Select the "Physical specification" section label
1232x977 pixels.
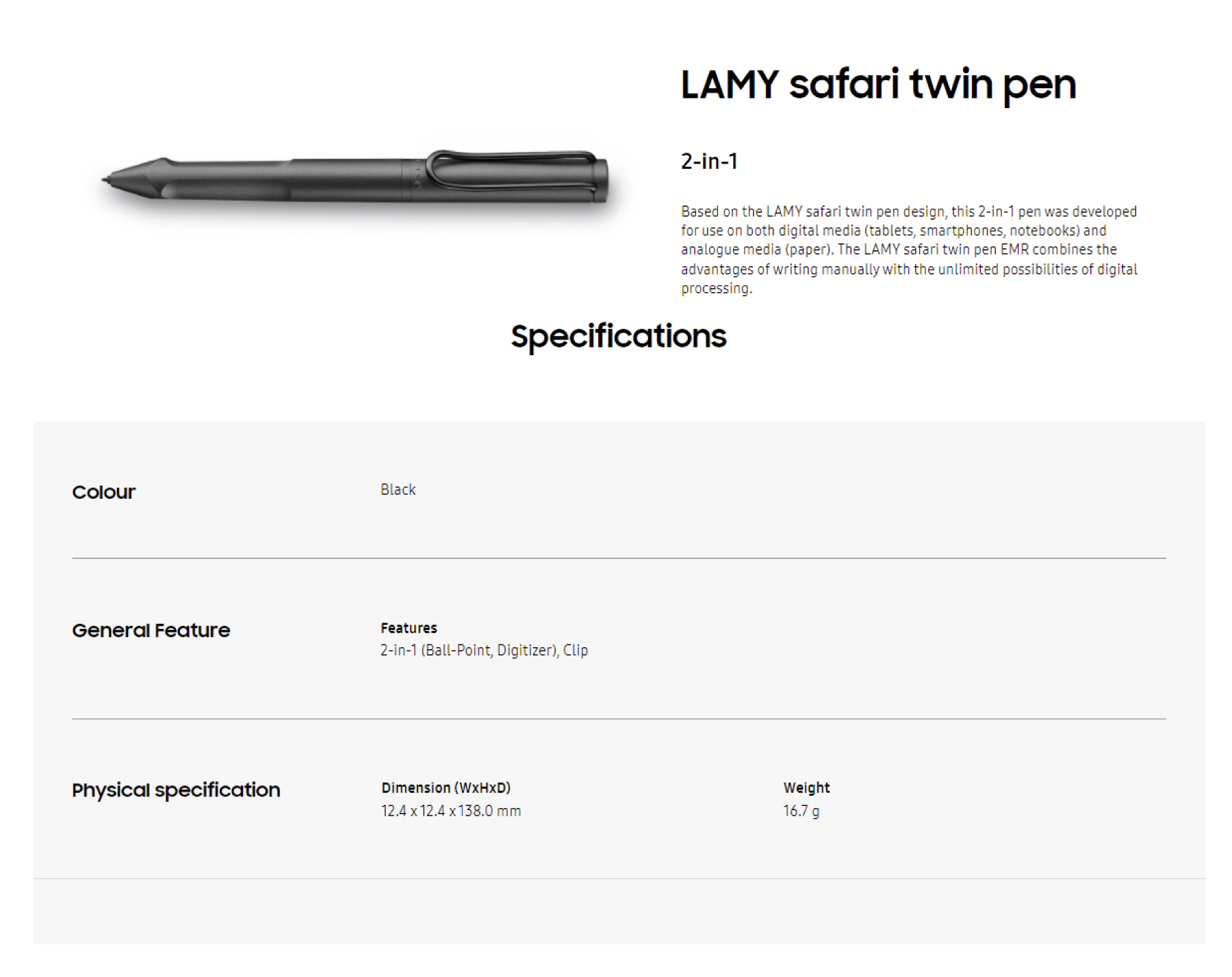[x=176, y=790]
